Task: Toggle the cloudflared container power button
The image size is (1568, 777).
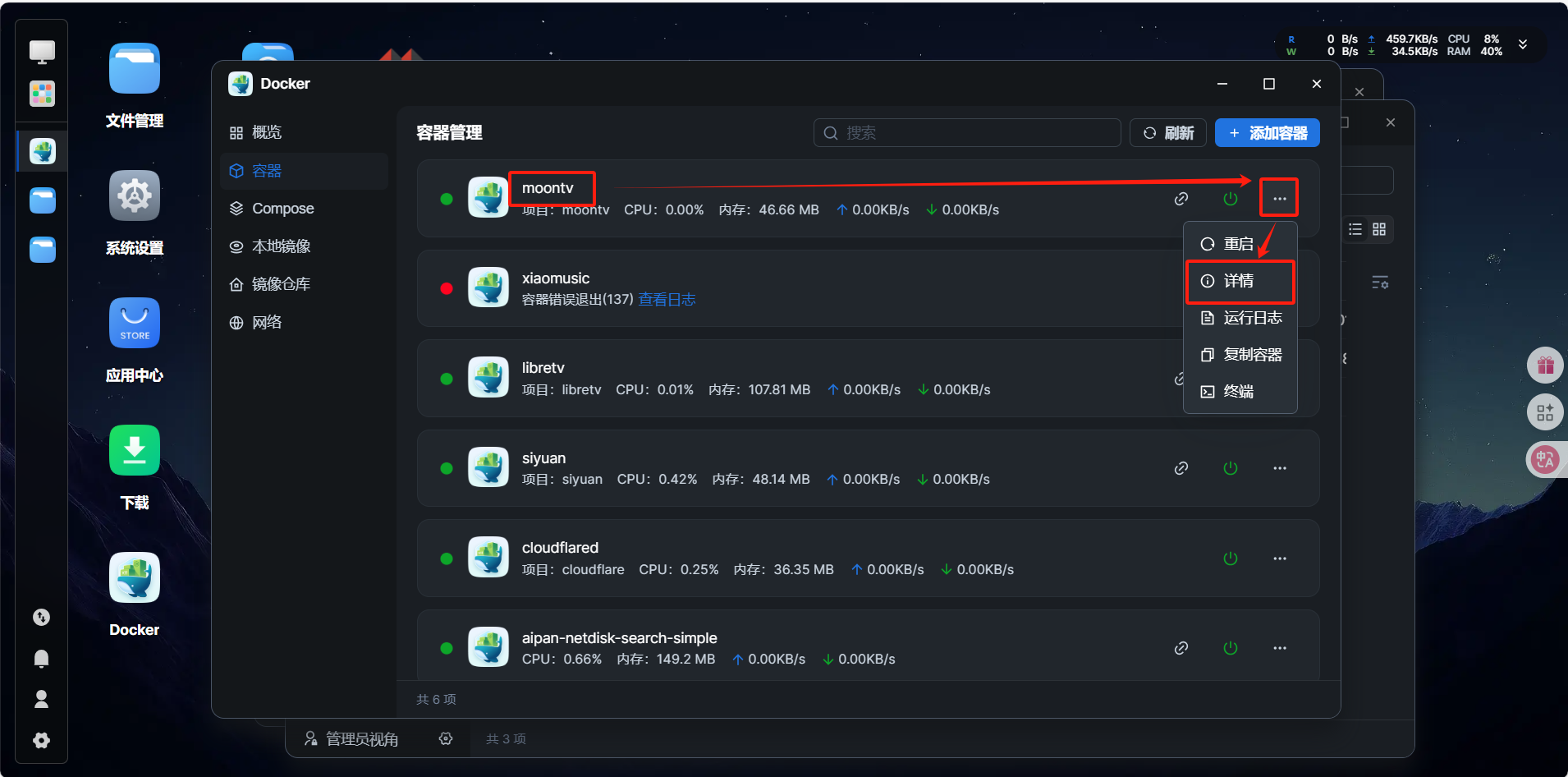Action: coord(1230,559)
